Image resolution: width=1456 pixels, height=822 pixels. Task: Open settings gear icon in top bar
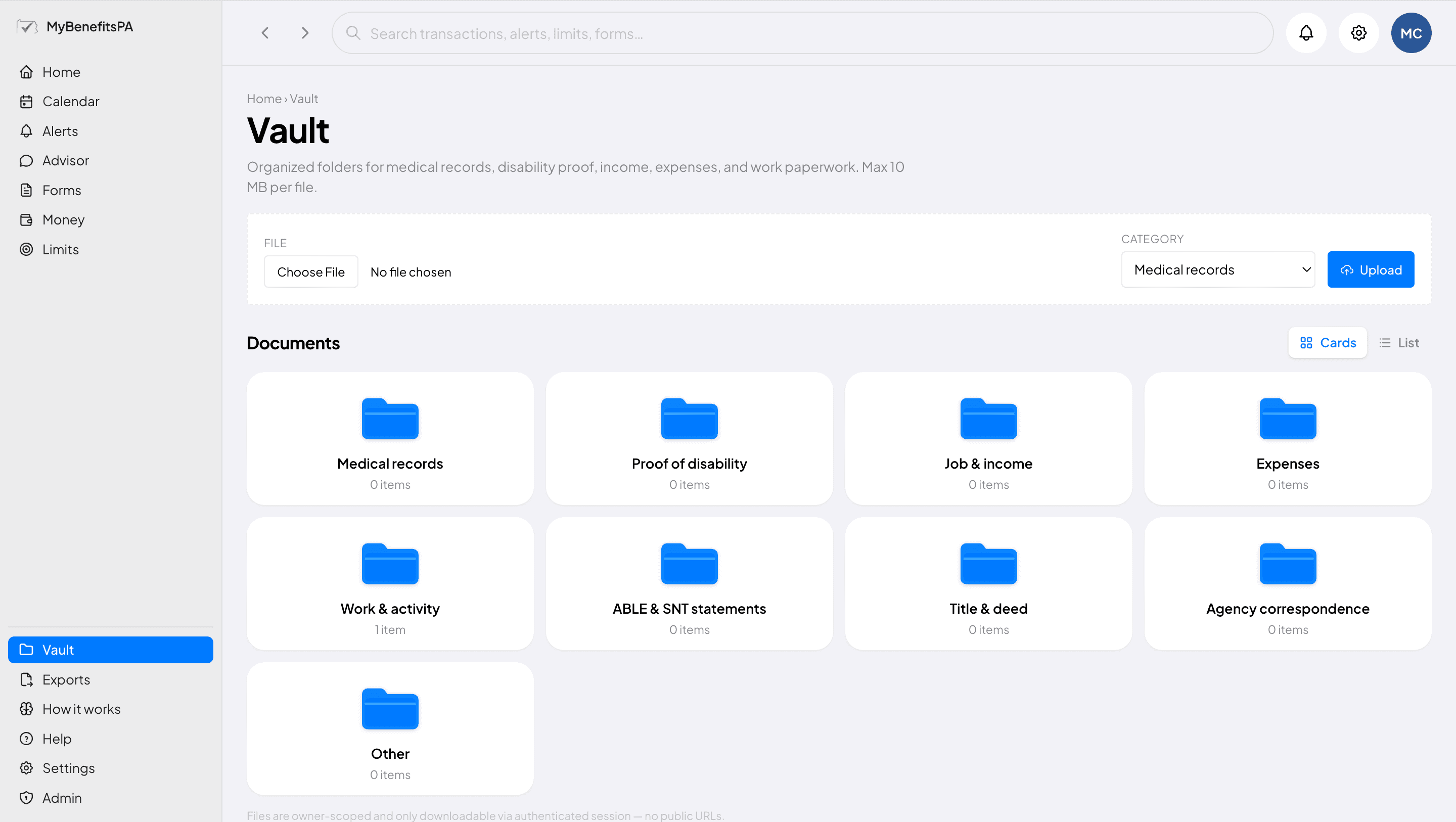[1358, 33]
